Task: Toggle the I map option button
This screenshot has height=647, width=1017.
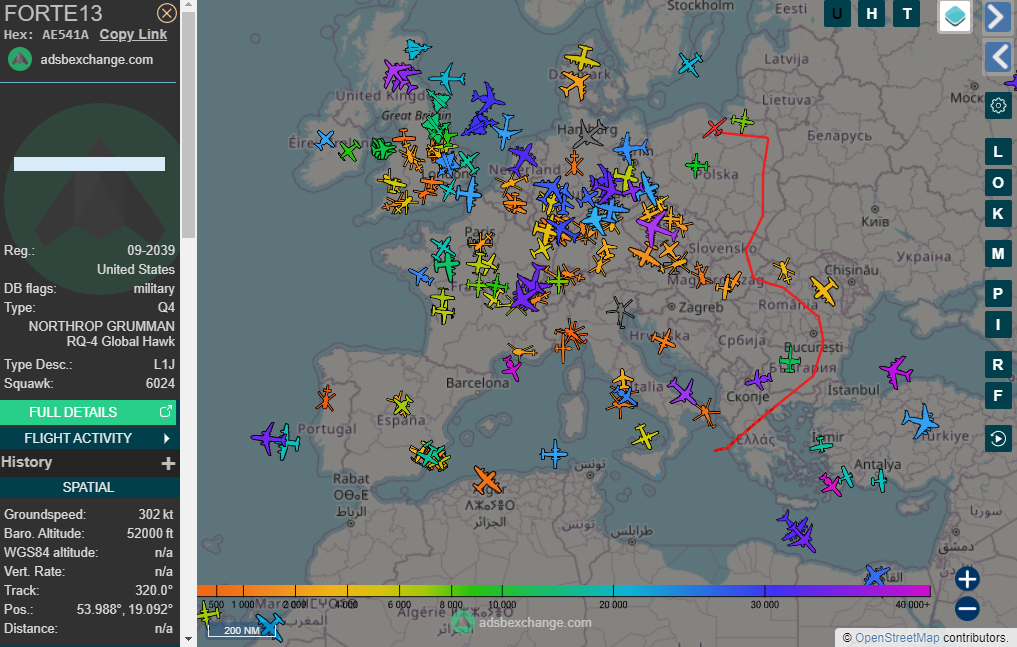Action: [x=998, y=324]
